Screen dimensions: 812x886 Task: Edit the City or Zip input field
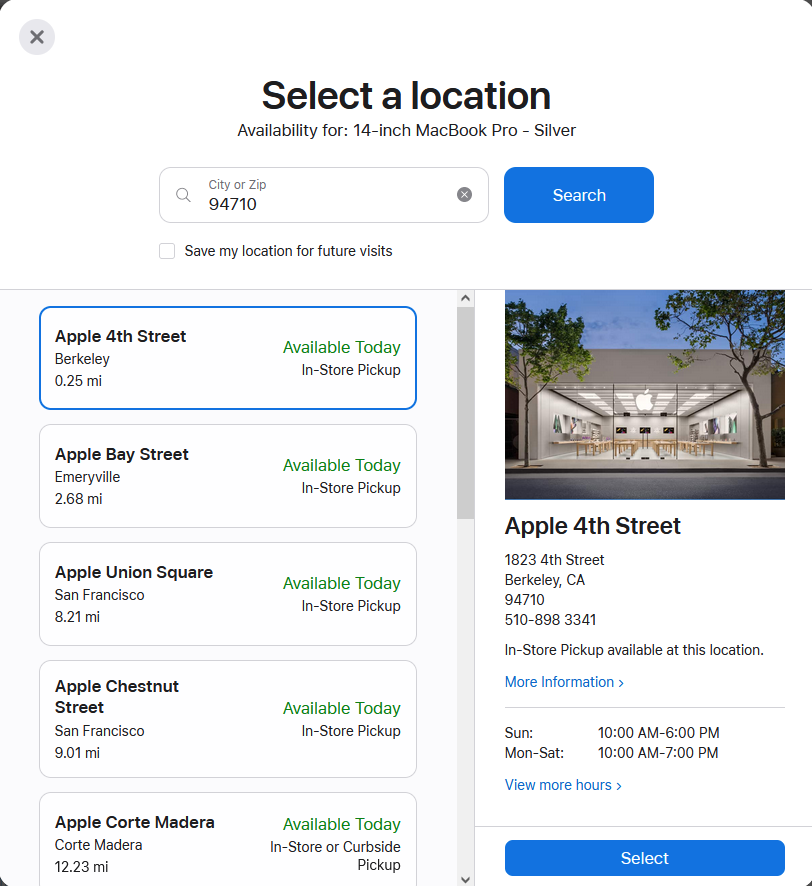point(324,195)
